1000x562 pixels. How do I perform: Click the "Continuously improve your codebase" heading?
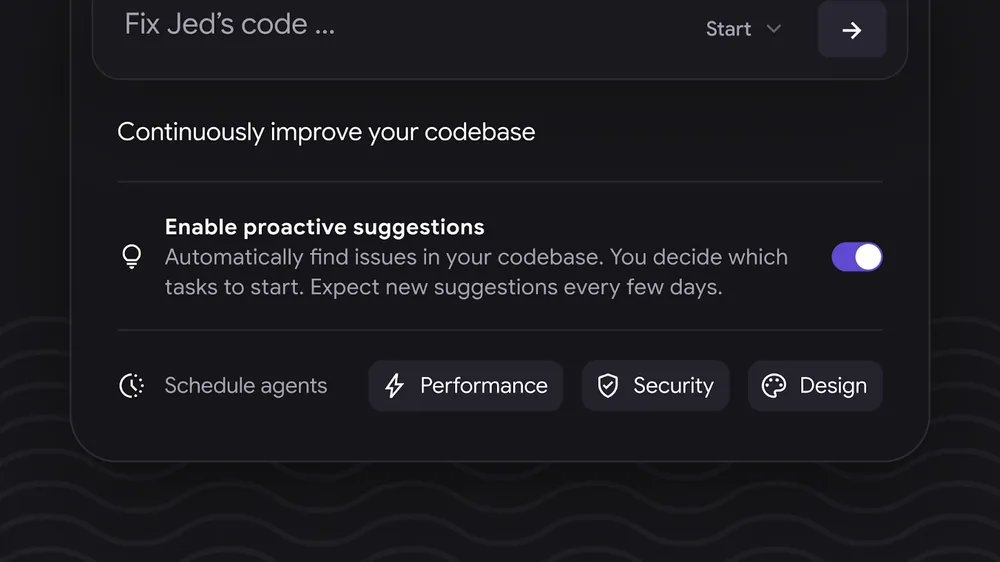click(326, 132)
